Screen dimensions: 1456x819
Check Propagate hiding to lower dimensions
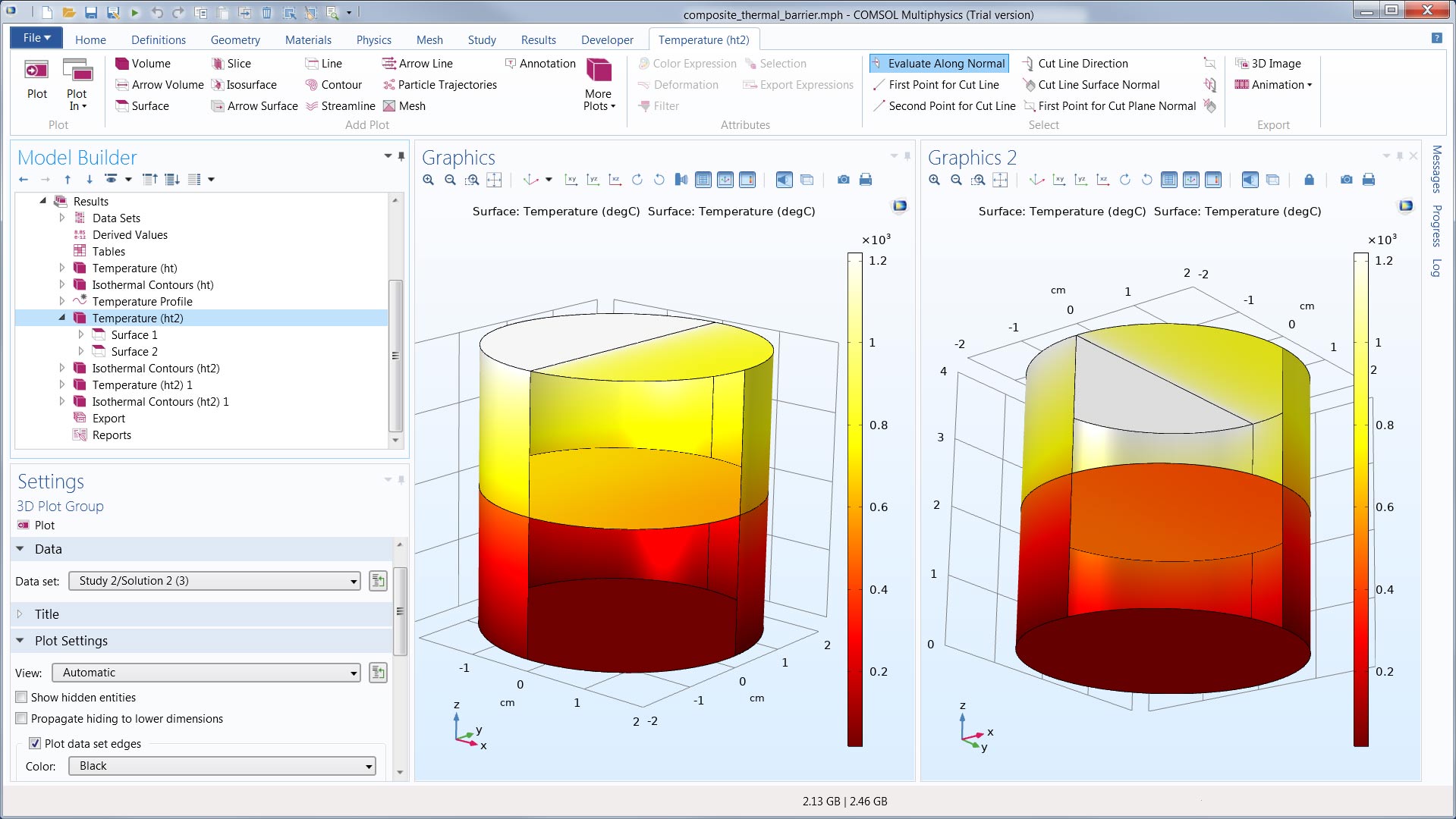click(x=22, y=718)
